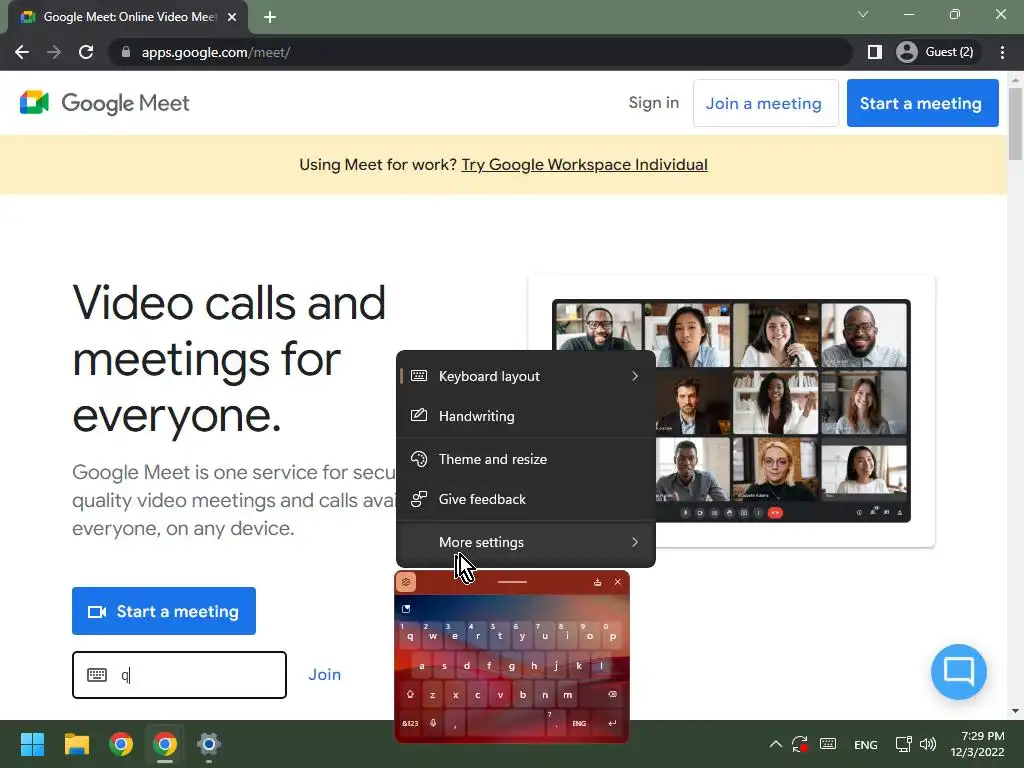
Task: Expand More settings chevron arrow
Action: coord(635,542)
